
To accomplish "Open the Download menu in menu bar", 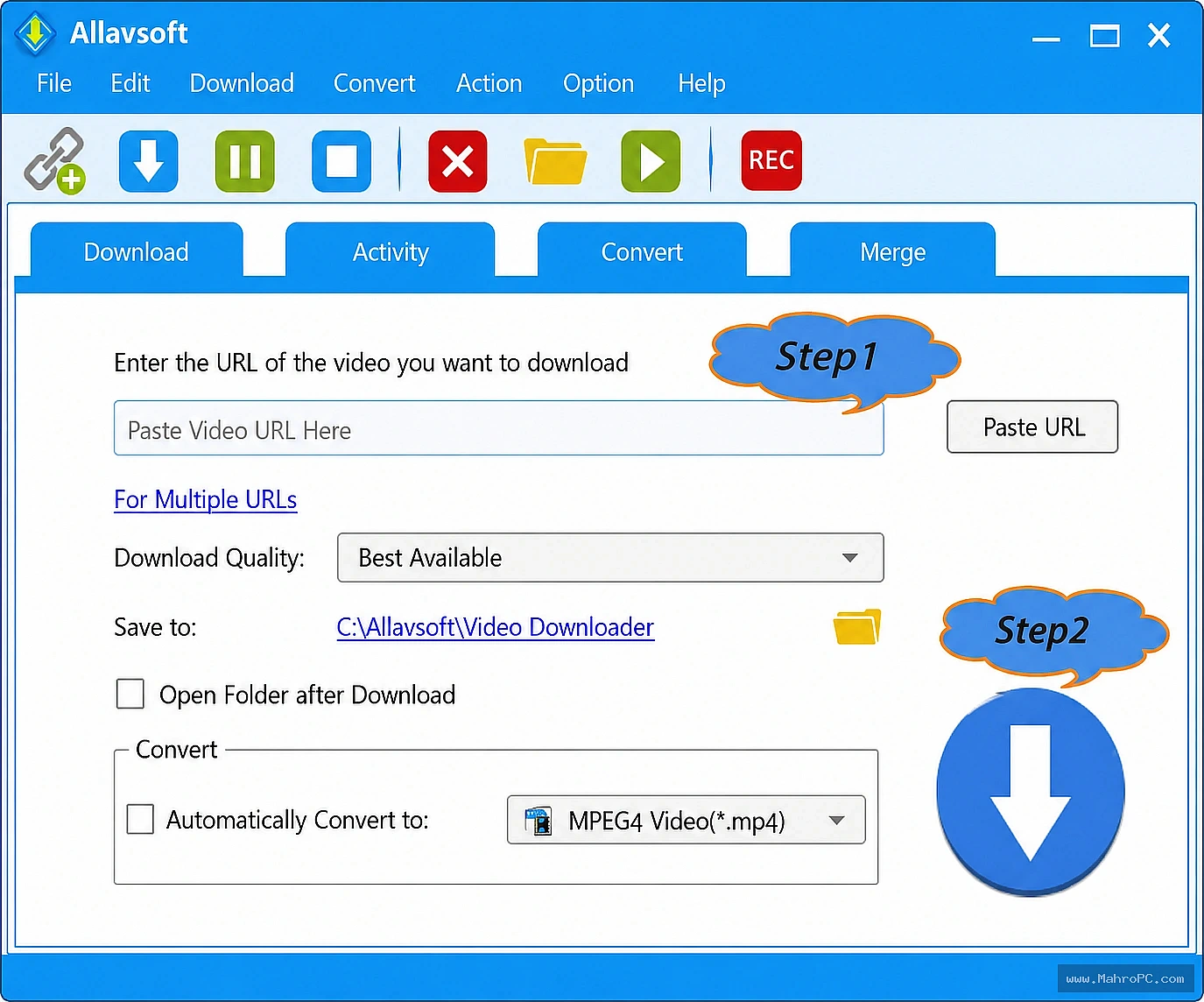I will [x=242, y=83].
